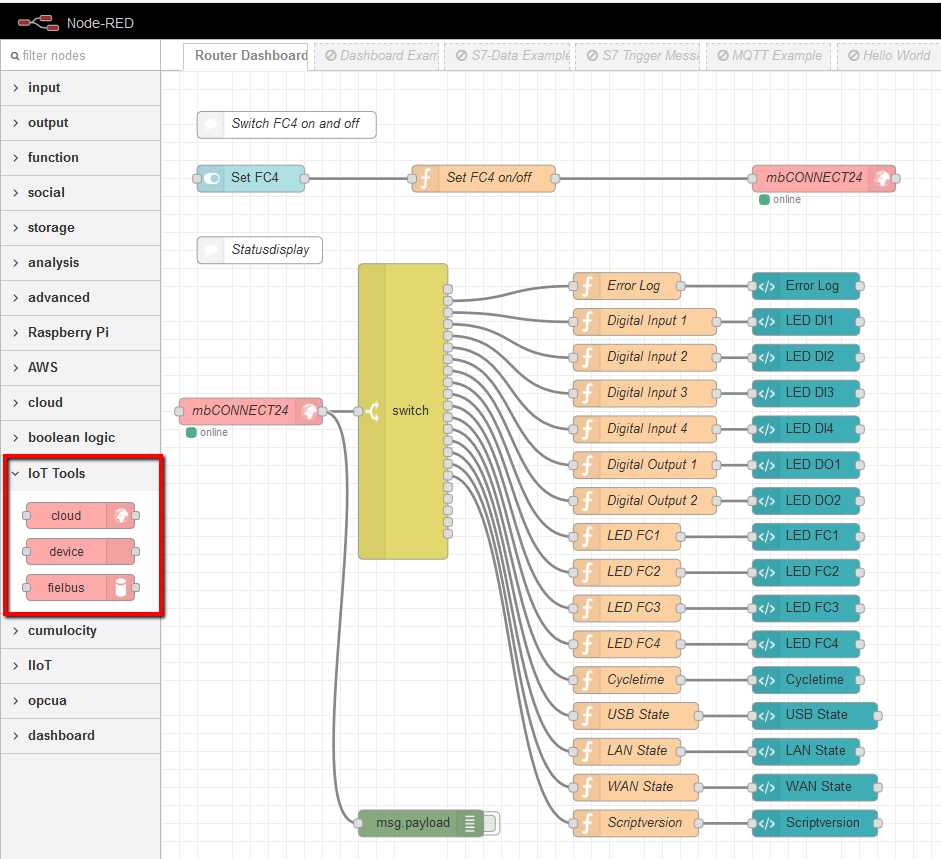Open the MQTT Example flow tab
The height and width of the screenshot is (859, 941).
tap(769, 56)
